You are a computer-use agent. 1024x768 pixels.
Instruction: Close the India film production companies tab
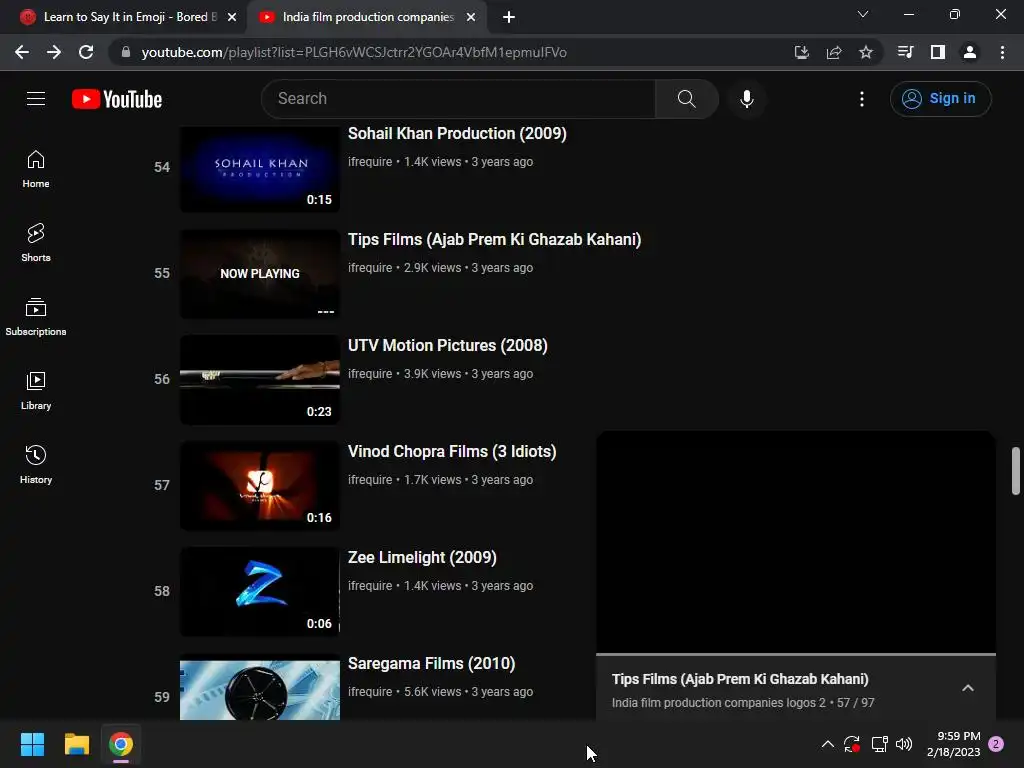pyautogui.click(x=471, y=17)
